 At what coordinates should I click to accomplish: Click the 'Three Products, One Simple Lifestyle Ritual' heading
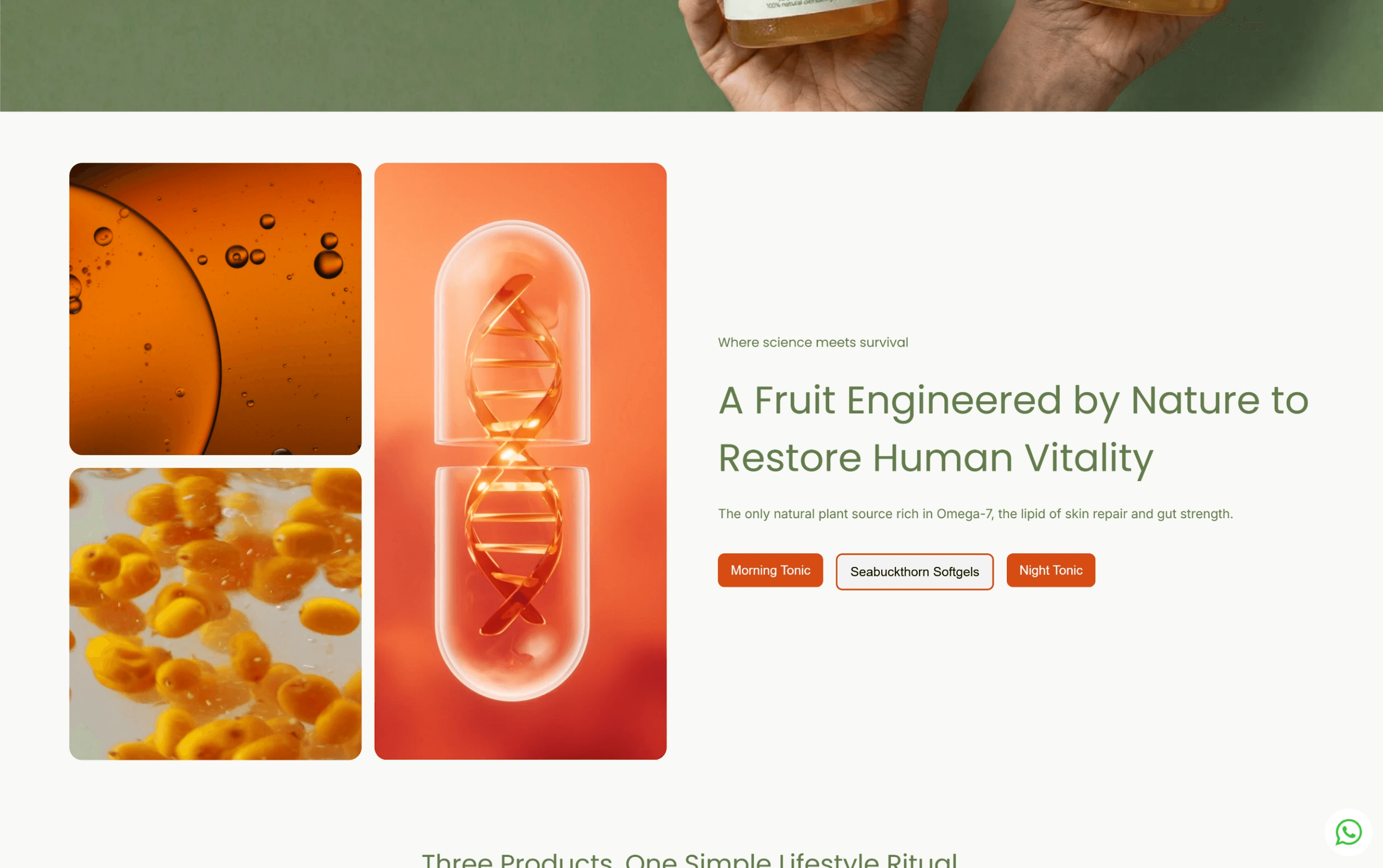pos(689,860)
